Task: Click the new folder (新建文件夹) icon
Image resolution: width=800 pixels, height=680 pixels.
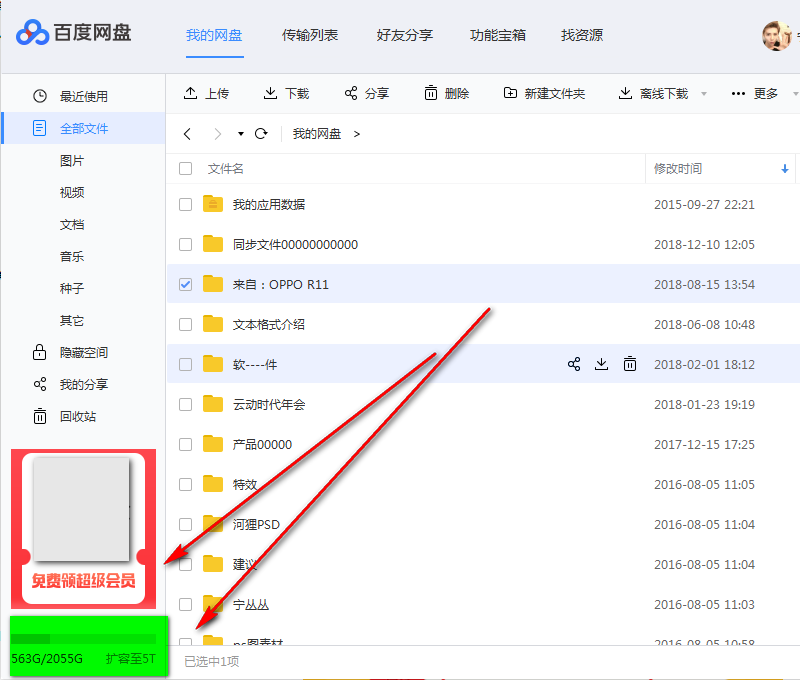Action: 511,93
